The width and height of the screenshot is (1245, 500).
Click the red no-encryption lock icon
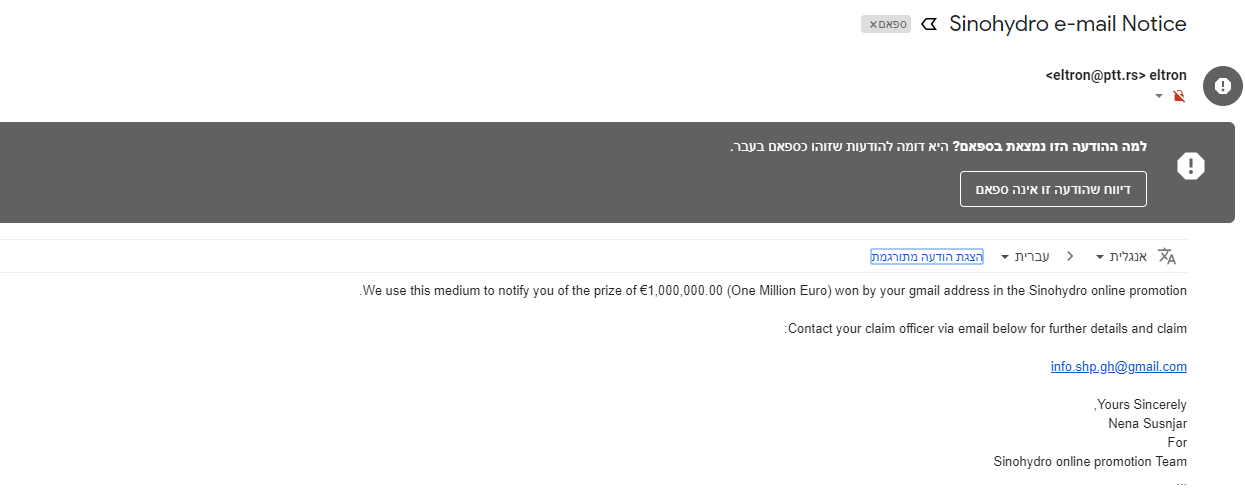tap(1179, 96)
